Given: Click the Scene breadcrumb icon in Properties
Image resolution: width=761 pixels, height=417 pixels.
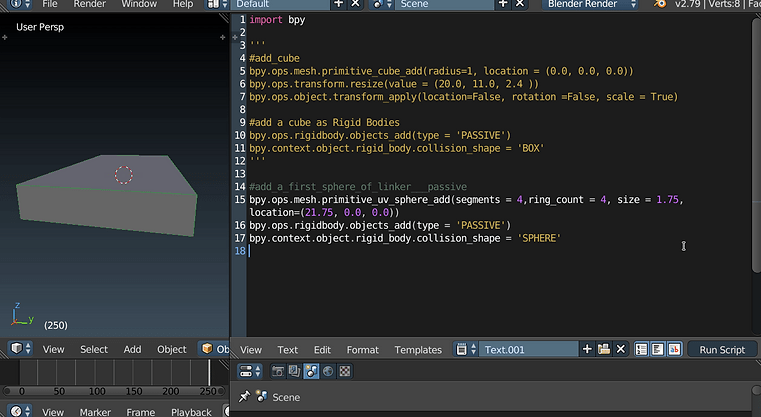Looking at the screenshot, I should tap(262, 396).
